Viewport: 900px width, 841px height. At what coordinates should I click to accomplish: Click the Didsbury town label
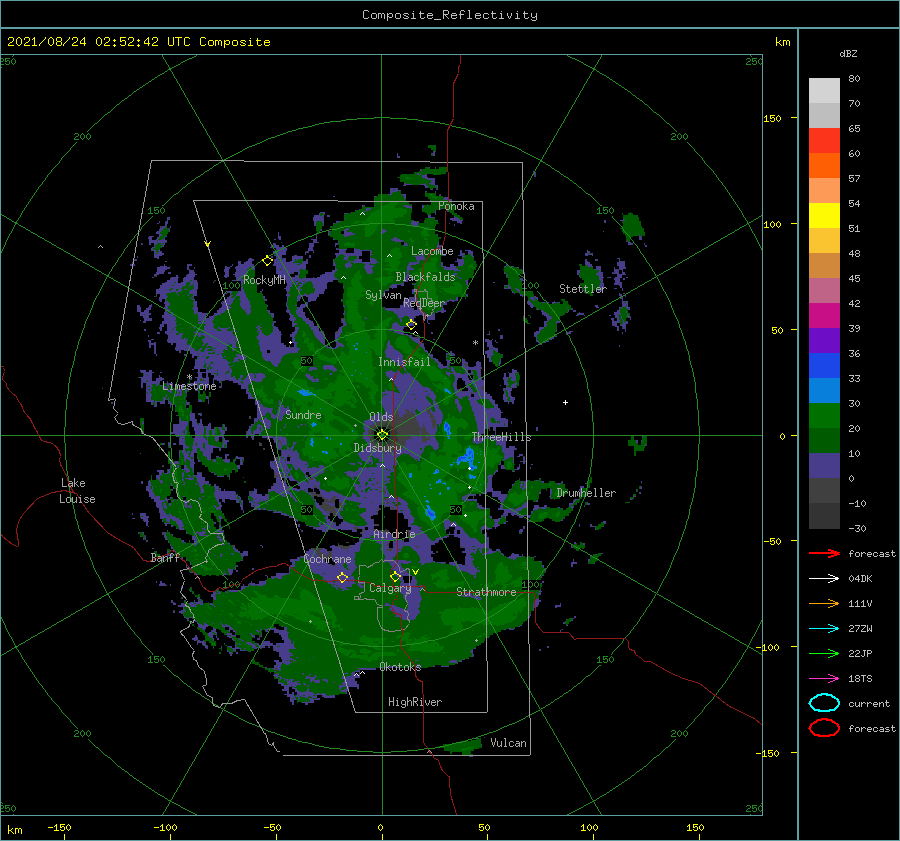377,448
